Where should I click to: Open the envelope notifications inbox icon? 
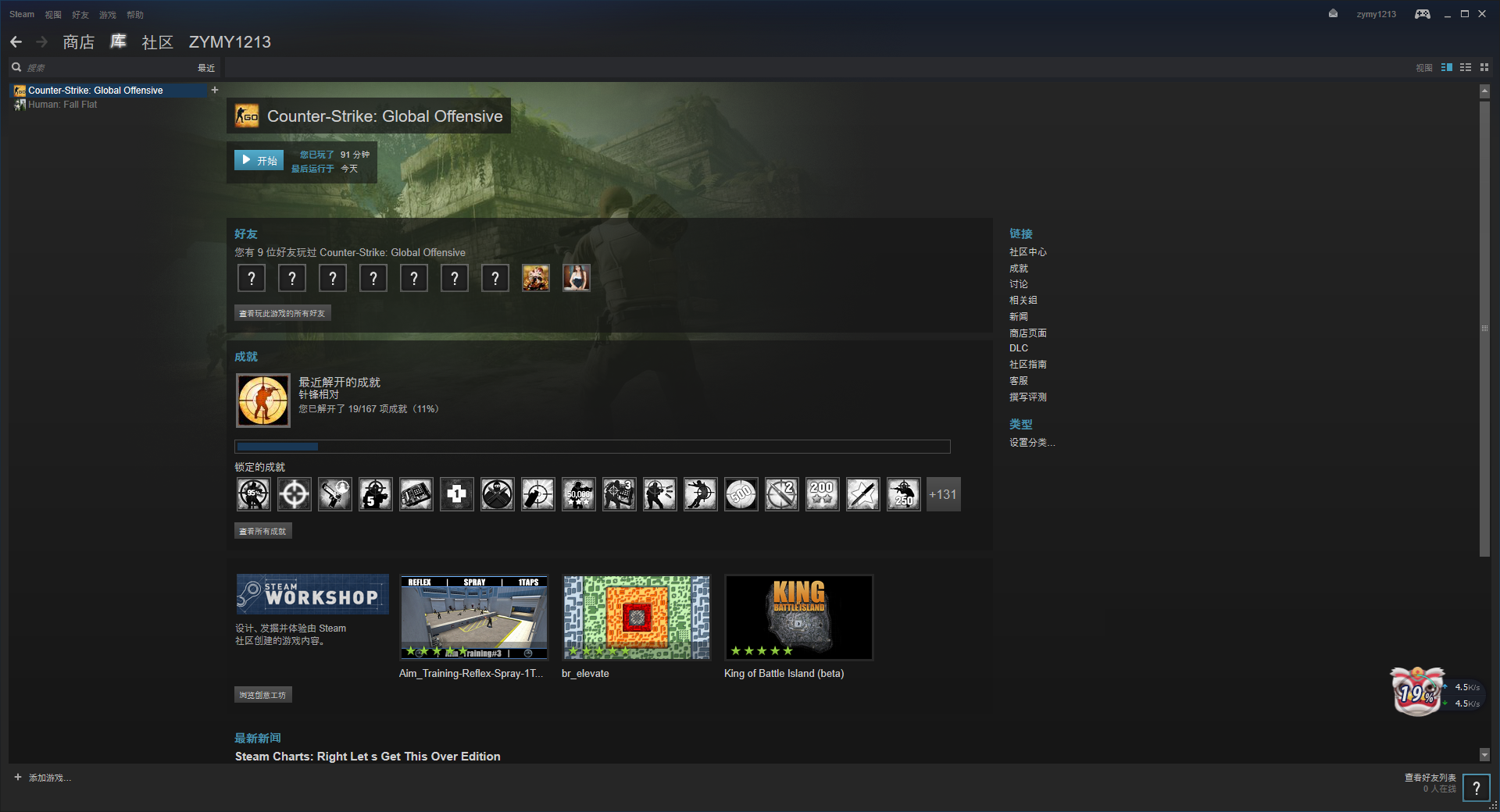[1333, 13]
